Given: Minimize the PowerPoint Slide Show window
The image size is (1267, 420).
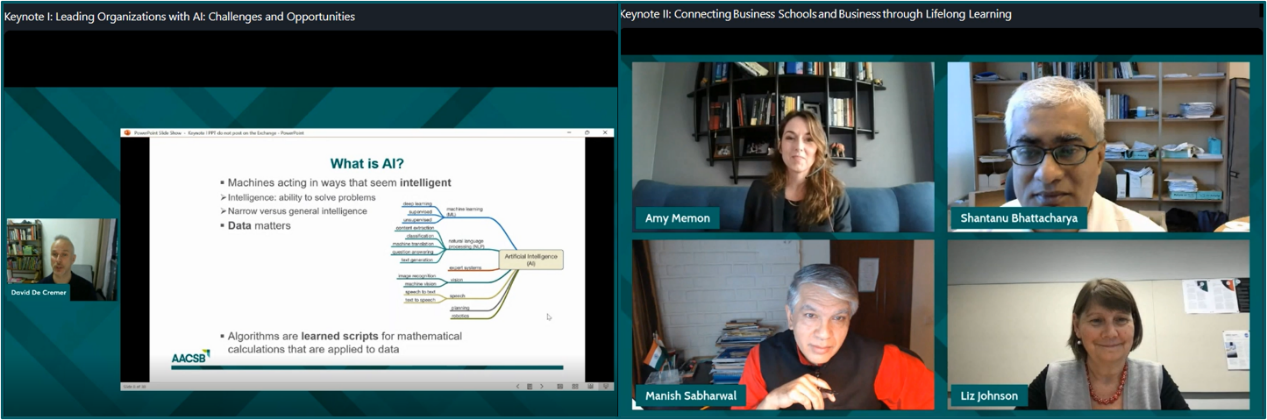Looking at the screenshot, I should point(570,132).
